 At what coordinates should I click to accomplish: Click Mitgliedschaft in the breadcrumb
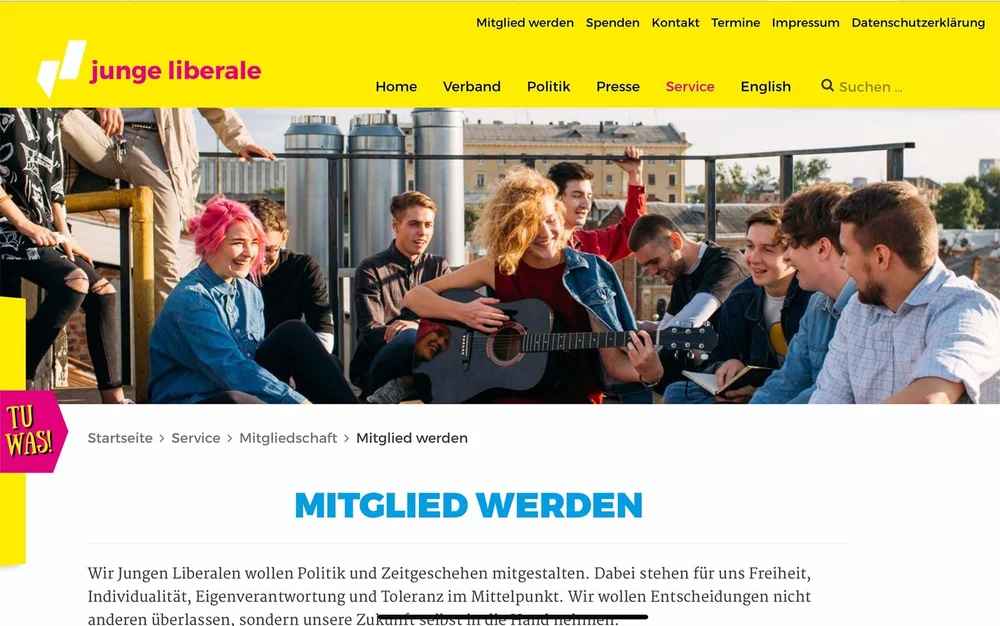coord(288,438)
